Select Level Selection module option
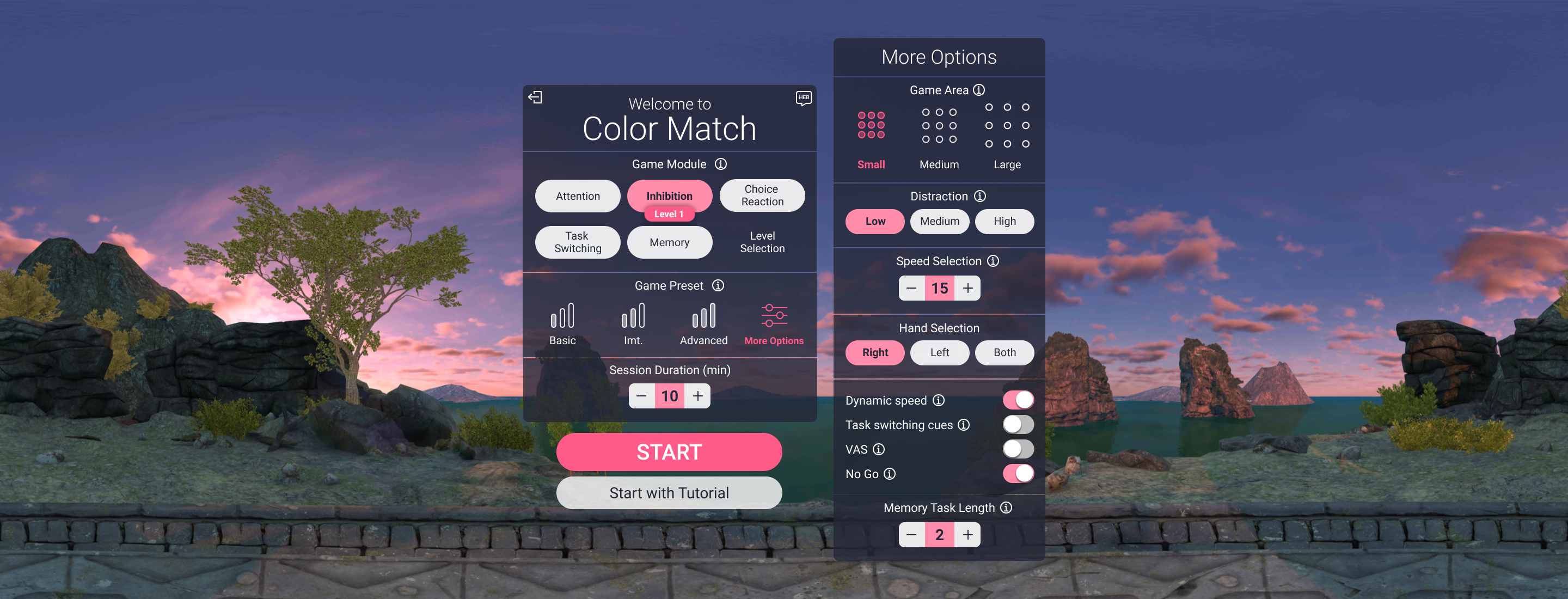Viewport: 1568px width, 599px height. pos(761,241)
